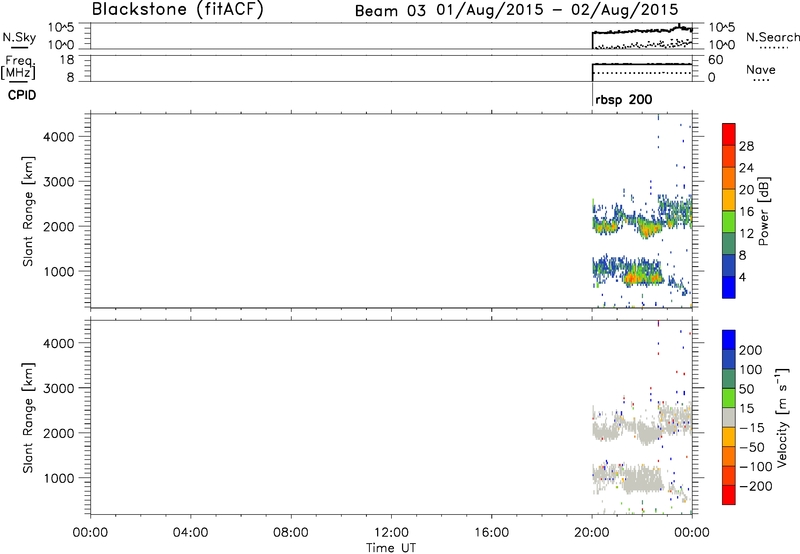The image size is (800, 554).
Task: Click the '16:00' time tick label
Action: coord(491,533)
